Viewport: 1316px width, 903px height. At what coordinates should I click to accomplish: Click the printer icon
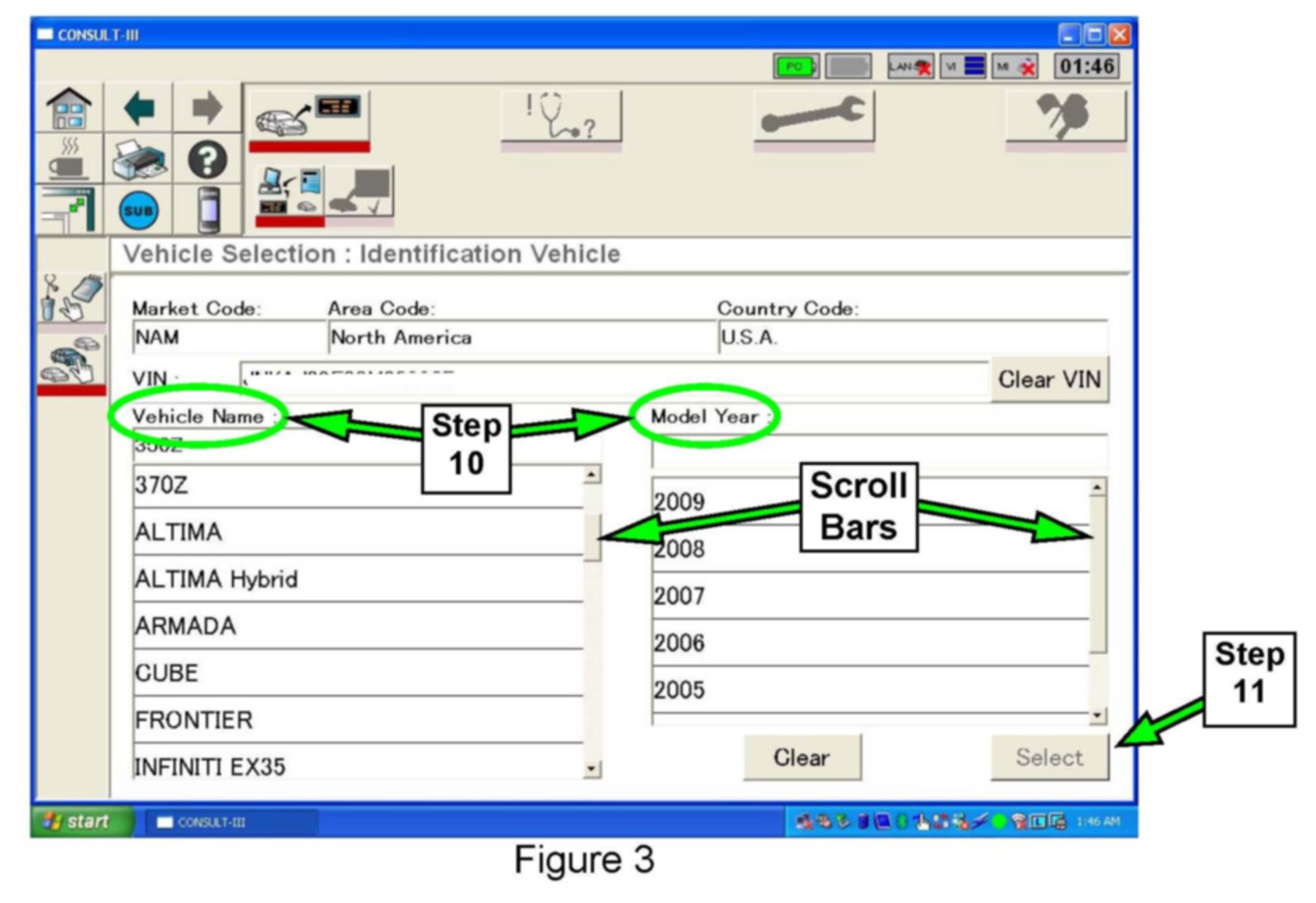coord(139,160)
